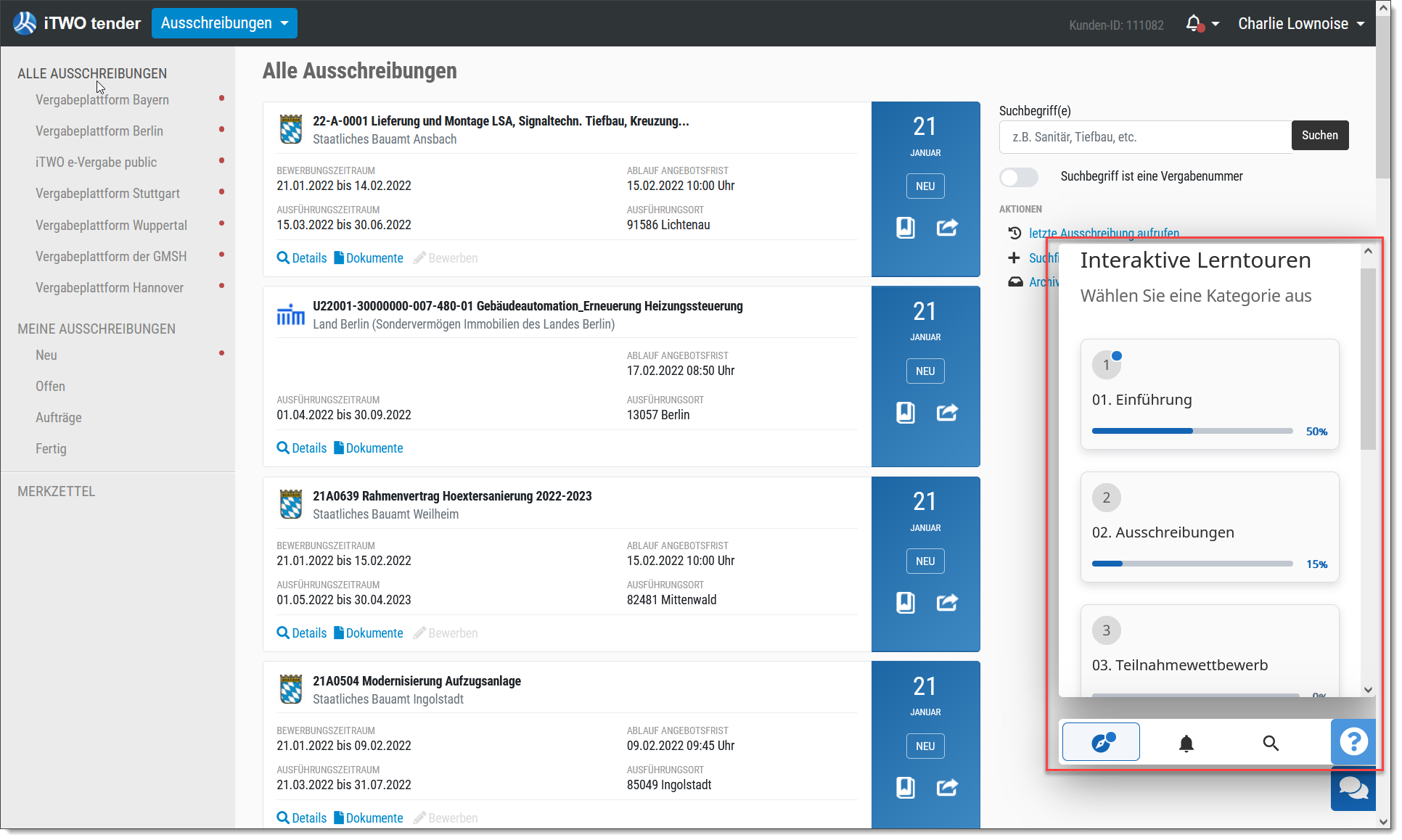Open Dokumente of the U22001 Gebäudeautomation tender

pos(368,448)
